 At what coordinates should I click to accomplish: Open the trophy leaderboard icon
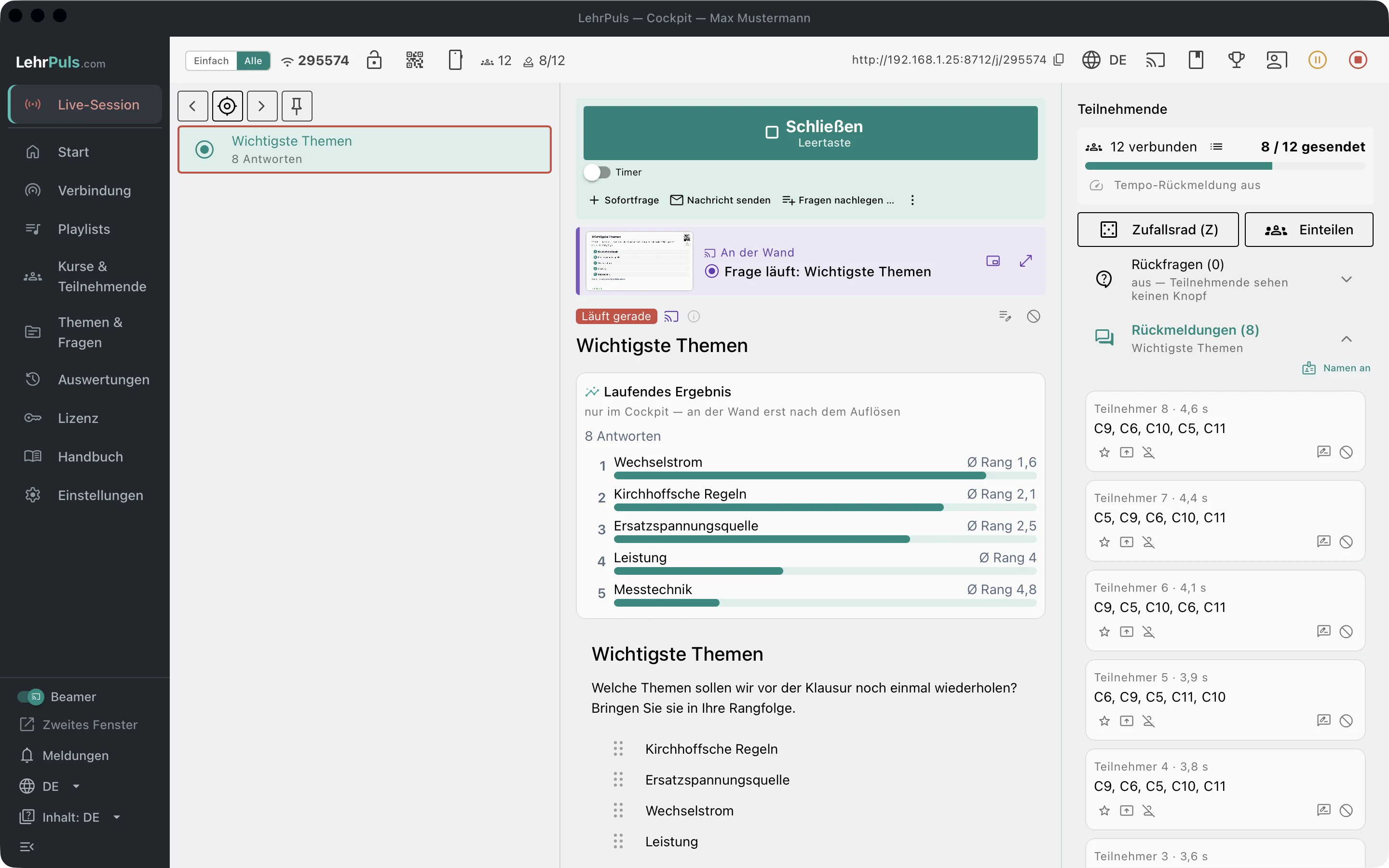point(1236,60)
